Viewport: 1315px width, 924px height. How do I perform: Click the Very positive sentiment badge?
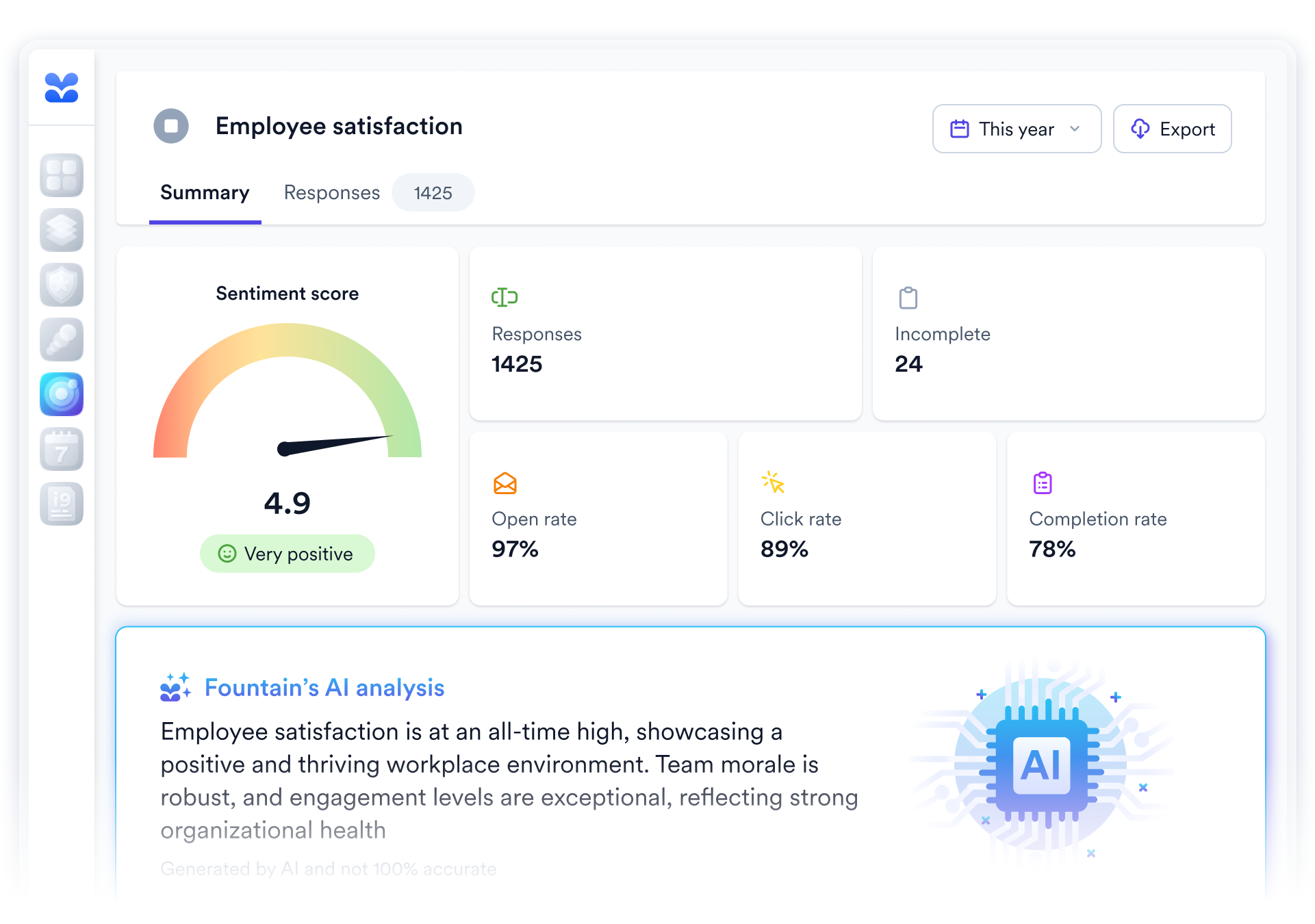(x=288, y=554)
